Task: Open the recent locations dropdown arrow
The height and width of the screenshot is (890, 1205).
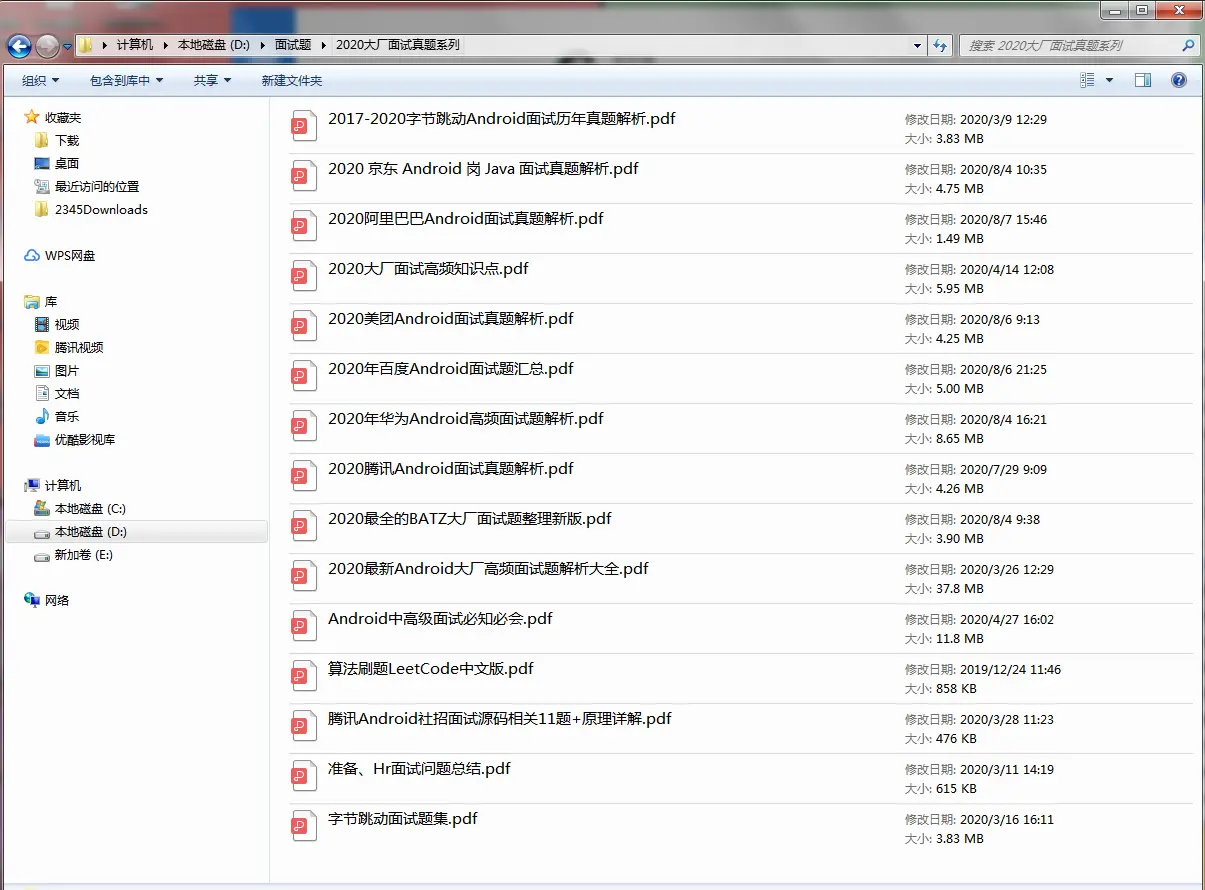Action: tap(67, 46)
